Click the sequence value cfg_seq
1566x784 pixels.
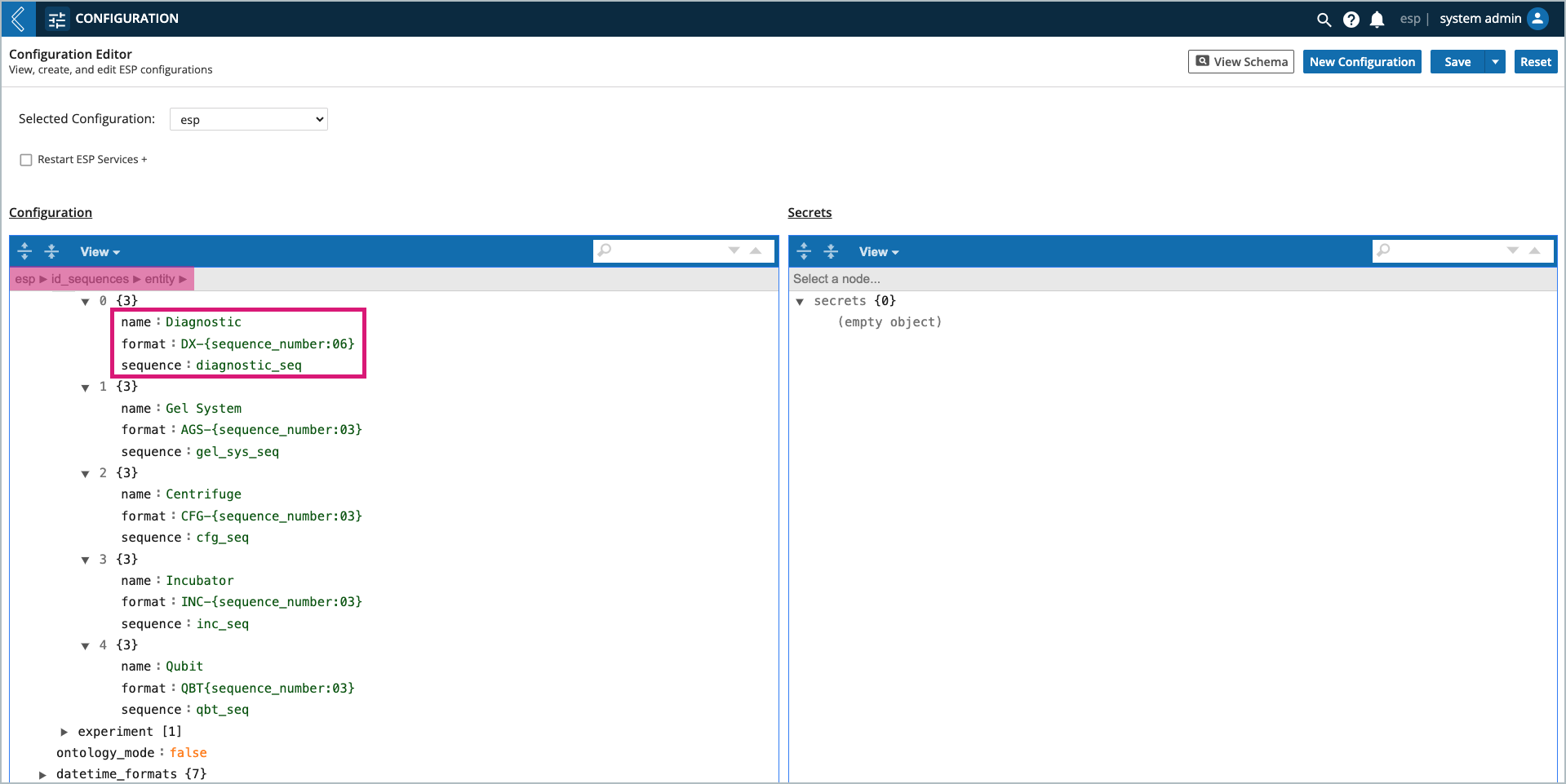(x=222, y=538)
